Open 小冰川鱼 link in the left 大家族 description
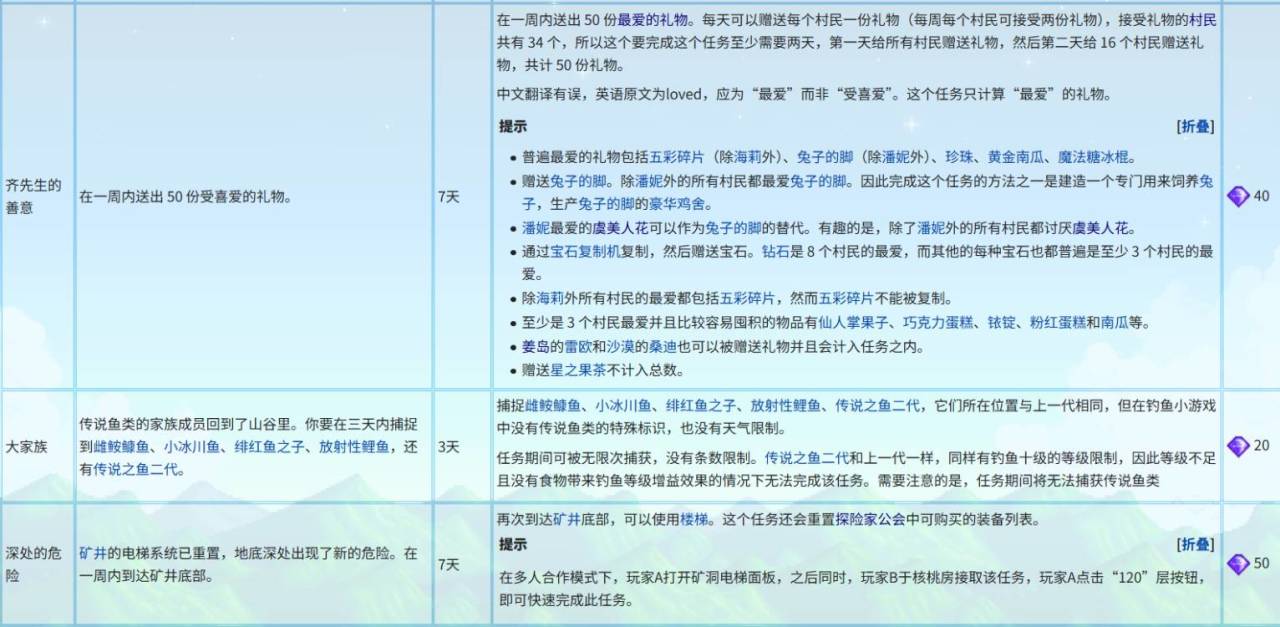 [192, 447]
